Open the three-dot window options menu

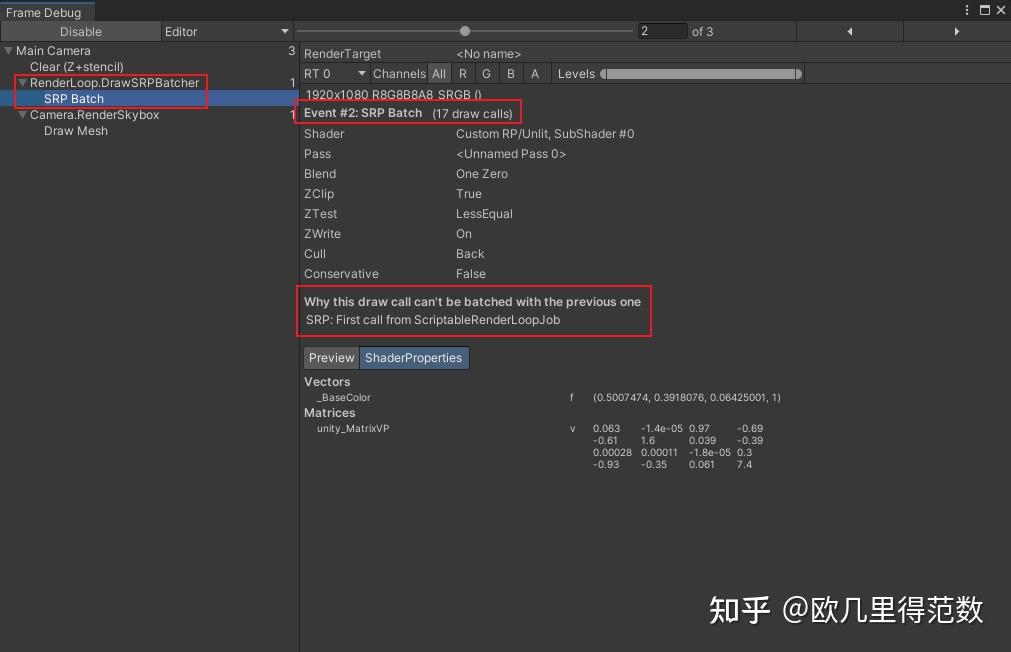965,9
